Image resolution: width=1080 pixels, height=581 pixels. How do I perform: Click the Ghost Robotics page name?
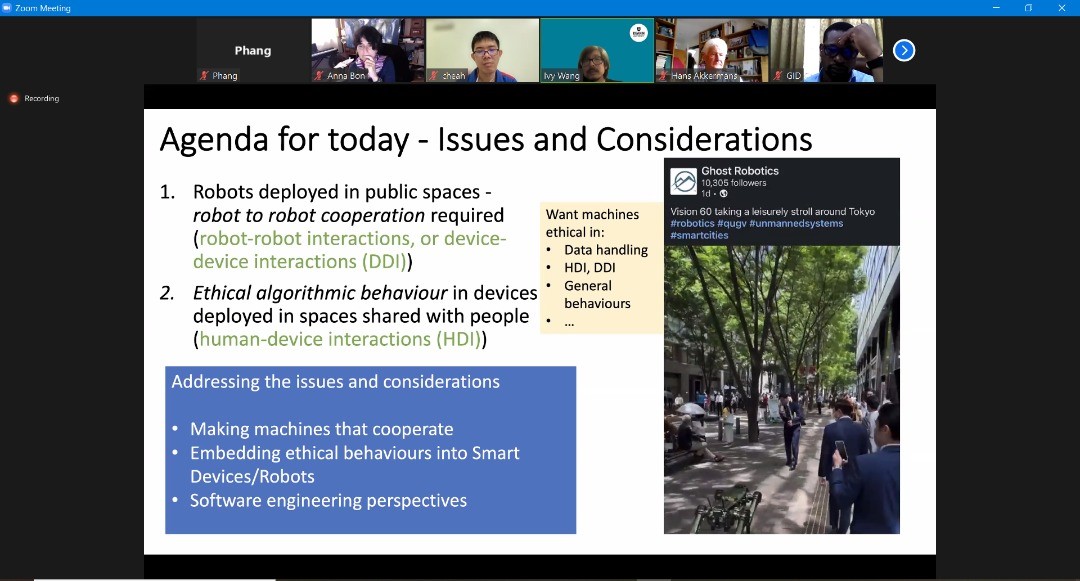[x=739, y=171]
